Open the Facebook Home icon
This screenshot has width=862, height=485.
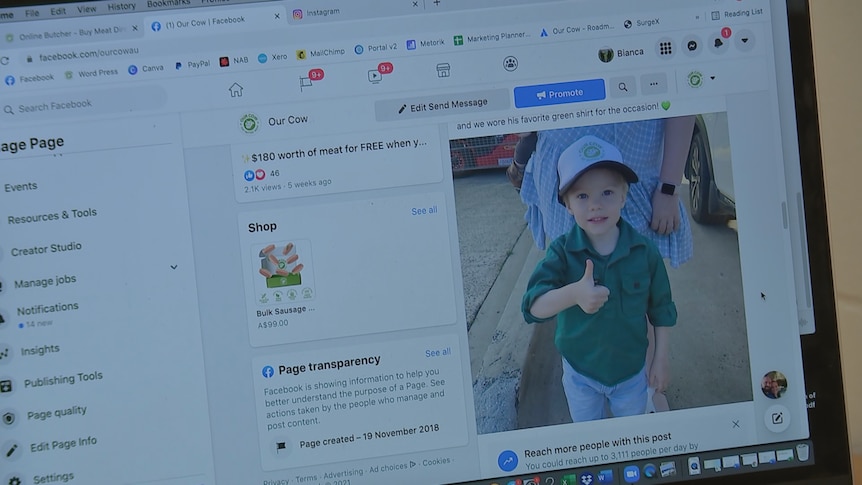(236, 90)
